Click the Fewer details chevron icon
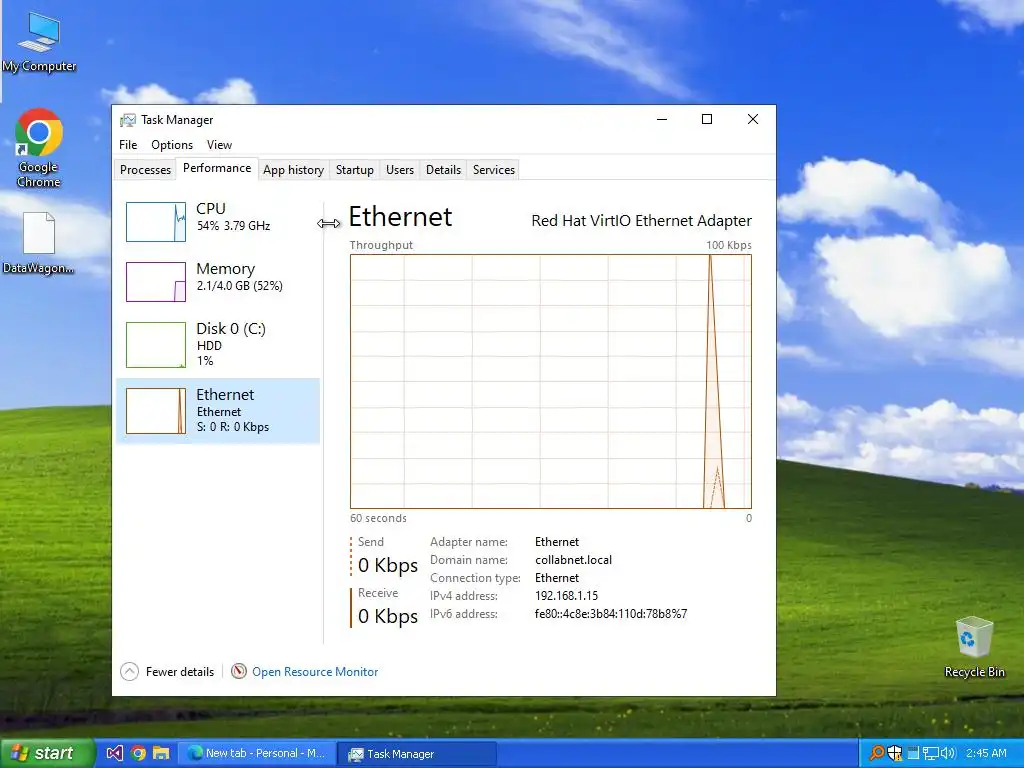Image resolution: width=1024 pixels, height=768 pixels. click(x=129, y=671)
